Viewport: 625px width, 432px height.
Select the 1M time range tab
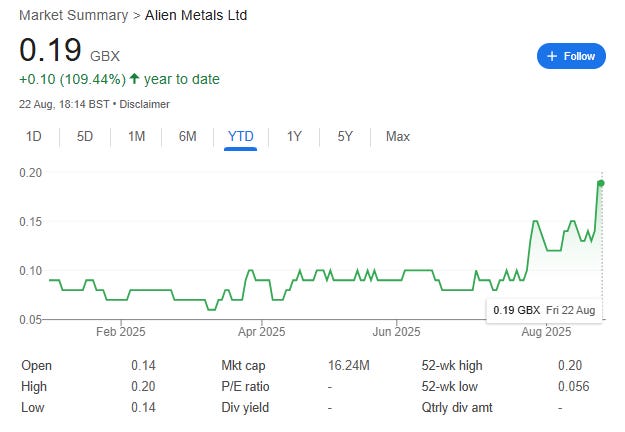tap(136, 137)
